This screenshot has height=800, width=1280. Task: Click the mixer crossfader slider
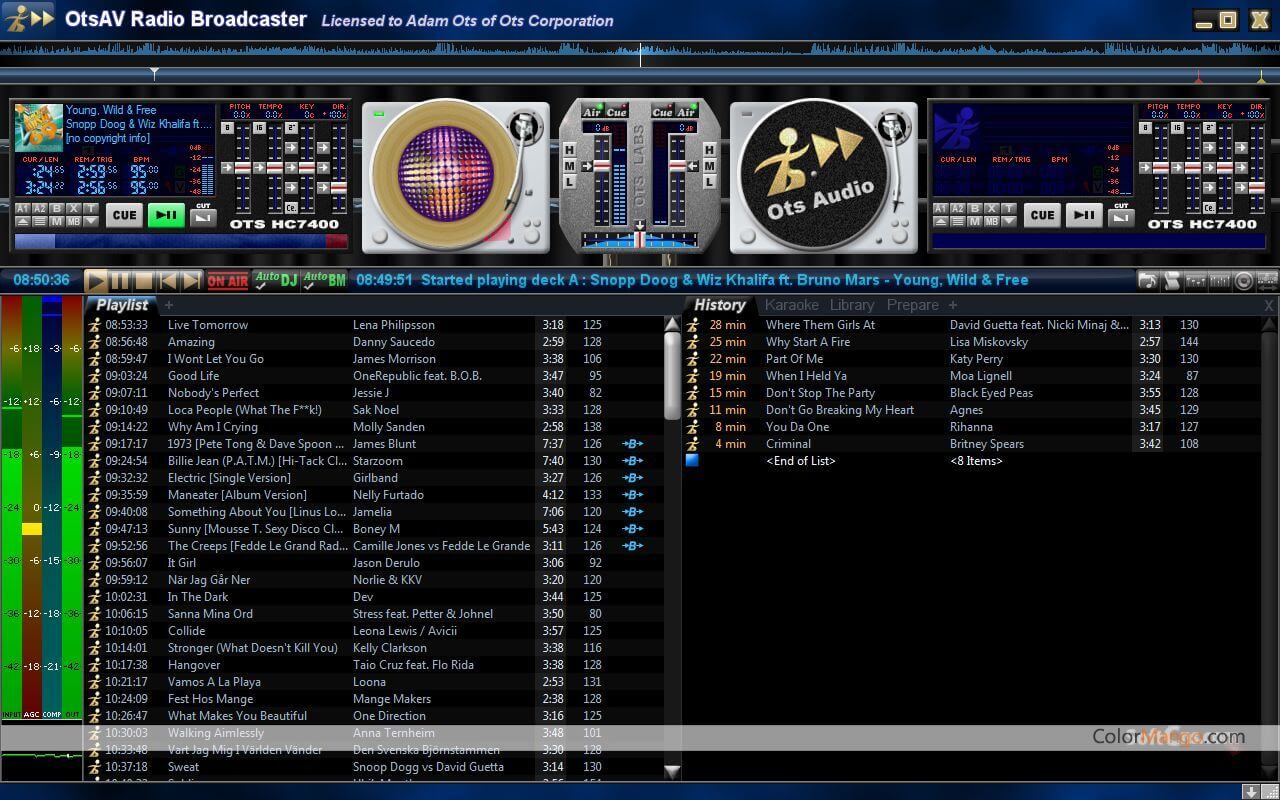pyautogui.click(x=640, y=240)
